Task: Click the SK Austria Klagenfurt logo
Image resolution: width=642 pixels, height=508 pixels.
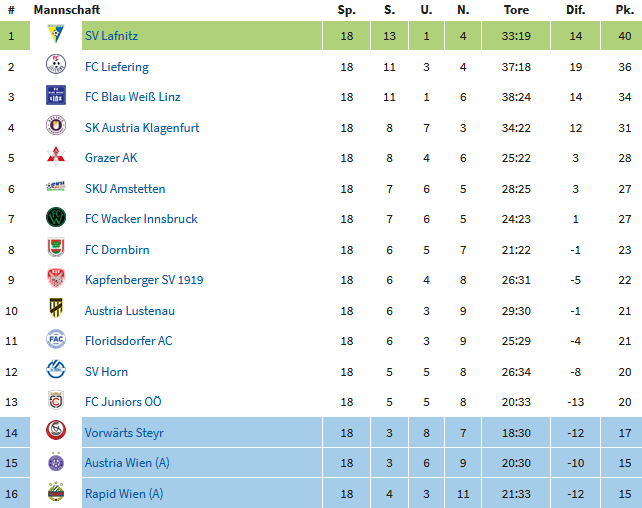Action: tap(56, 125)
